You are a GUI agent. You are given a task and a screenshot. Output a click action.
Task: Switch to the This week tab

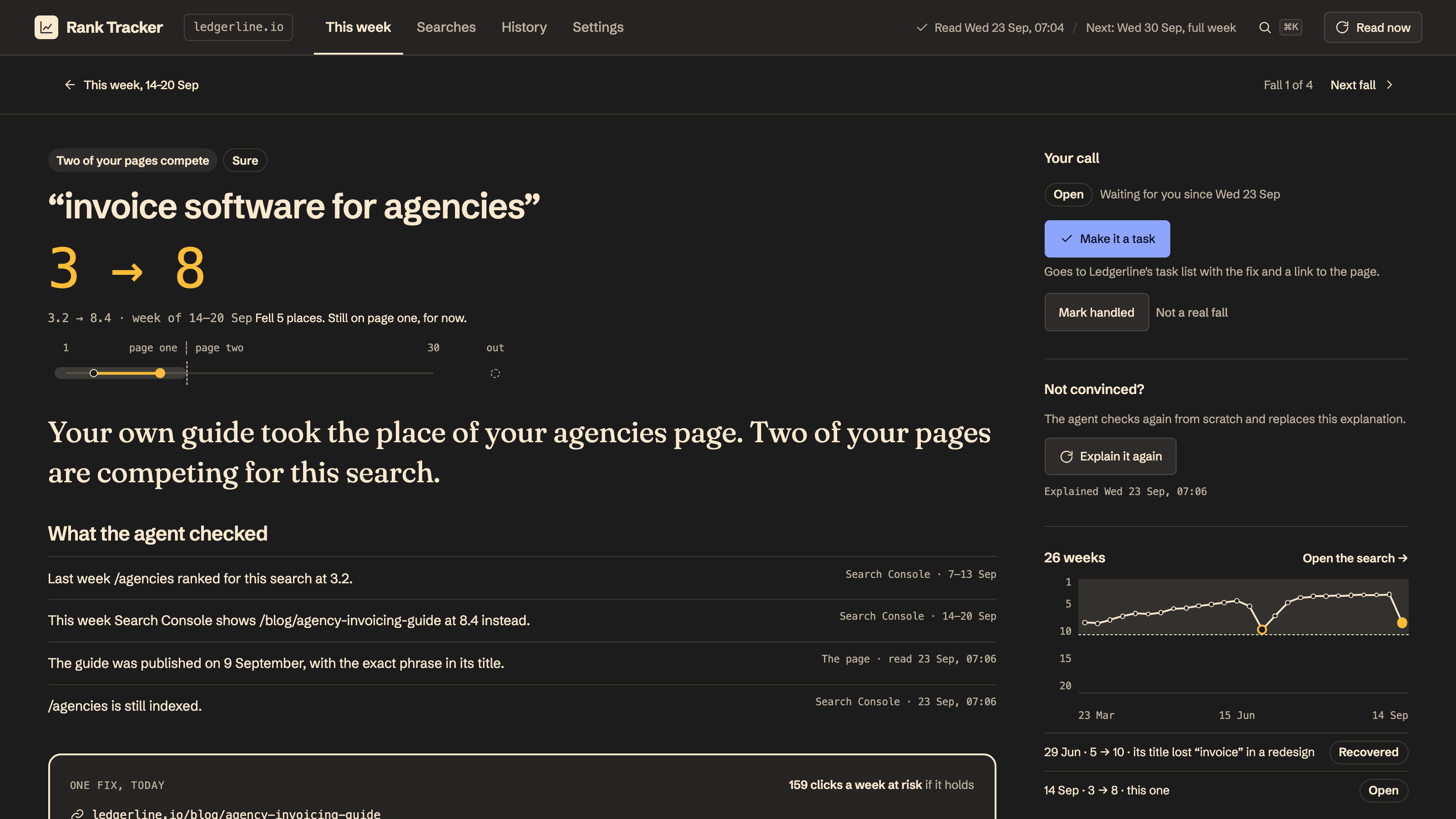(359, 27)
